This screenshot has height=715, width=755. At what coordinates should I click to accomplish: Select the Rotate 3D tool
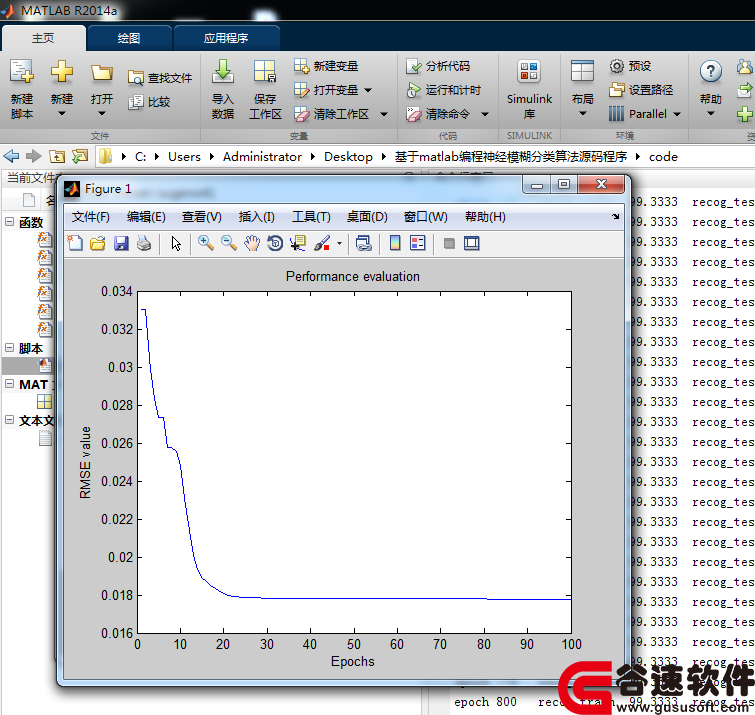pos(275,243)
